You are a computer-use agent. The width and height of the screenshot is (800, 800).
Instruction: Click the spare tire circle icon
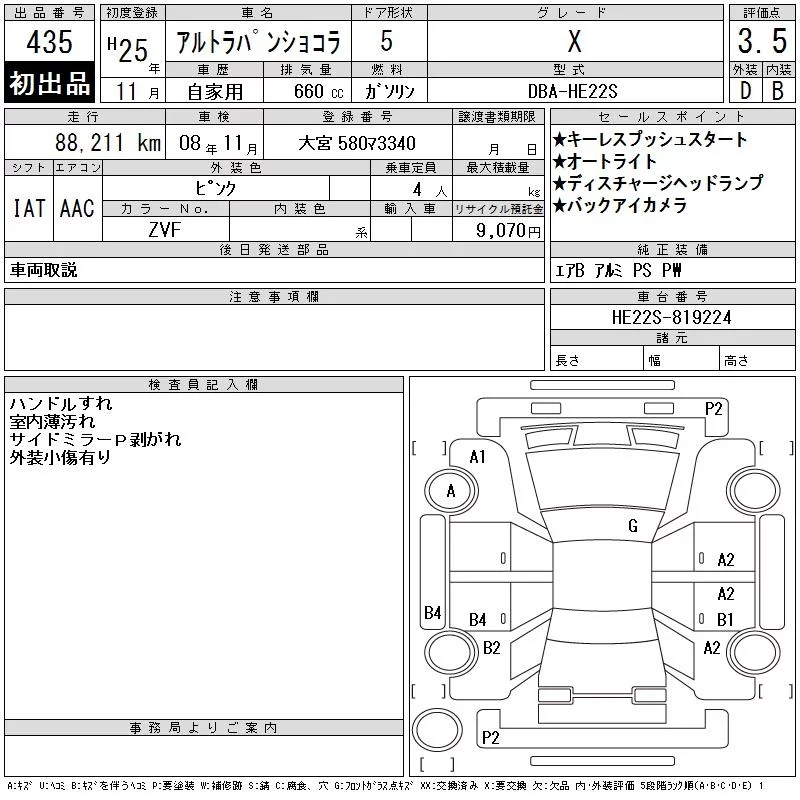pyautogui.click(x=437, y=730)
